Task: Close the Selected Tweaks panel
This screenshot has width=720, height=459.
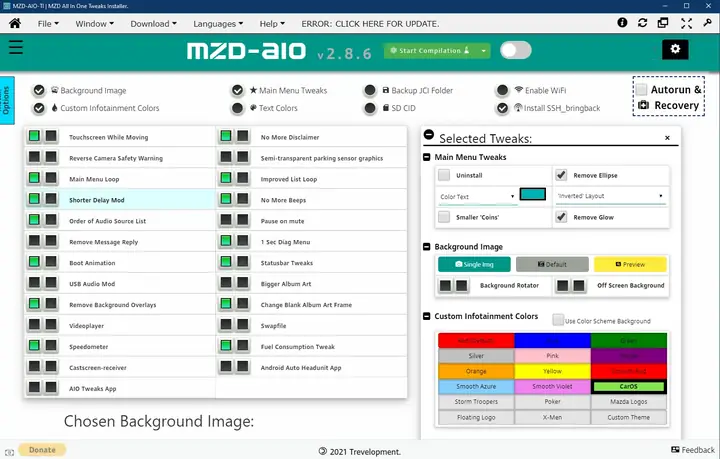Action: click(667, 136)
